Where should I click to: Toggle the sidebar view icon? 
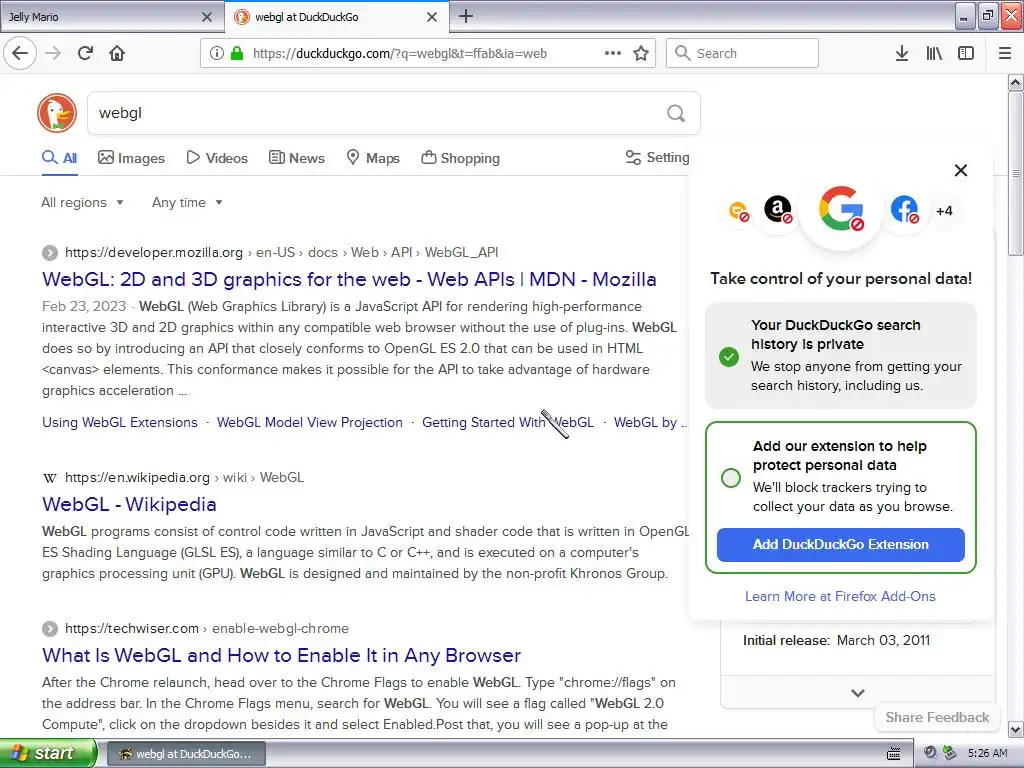point(966,53)
